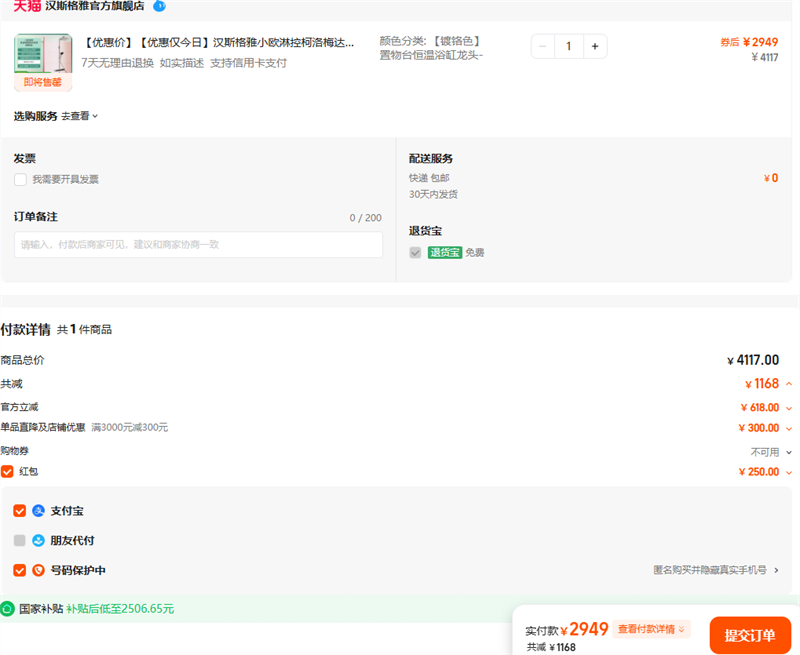This screenshot has width=800, height=655.
Task: Click the friend-pay icon
Action: 39,541
